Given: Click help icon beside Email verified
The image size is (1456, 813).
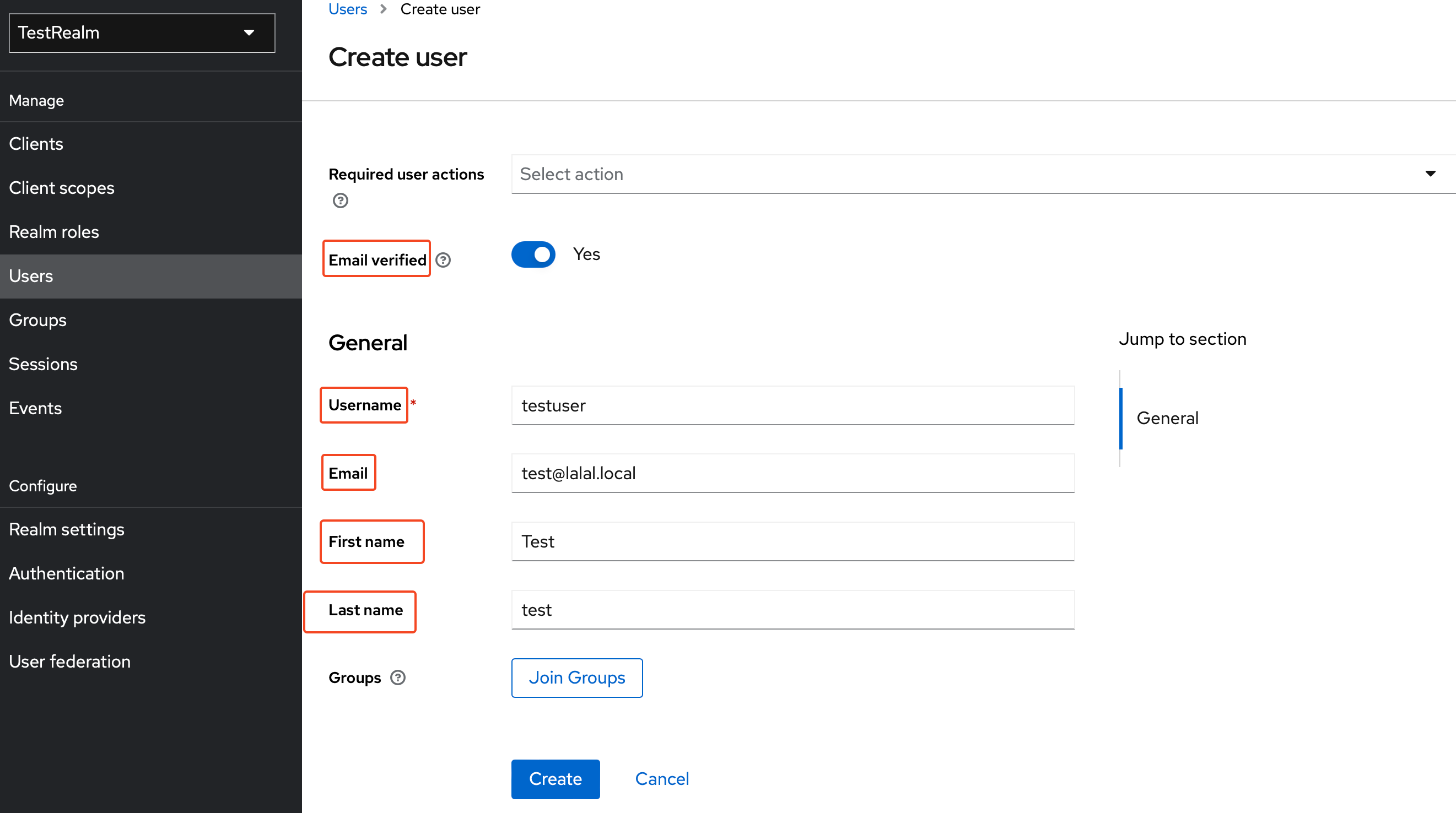Looking at the screenshot, I should tap(443, 260).
